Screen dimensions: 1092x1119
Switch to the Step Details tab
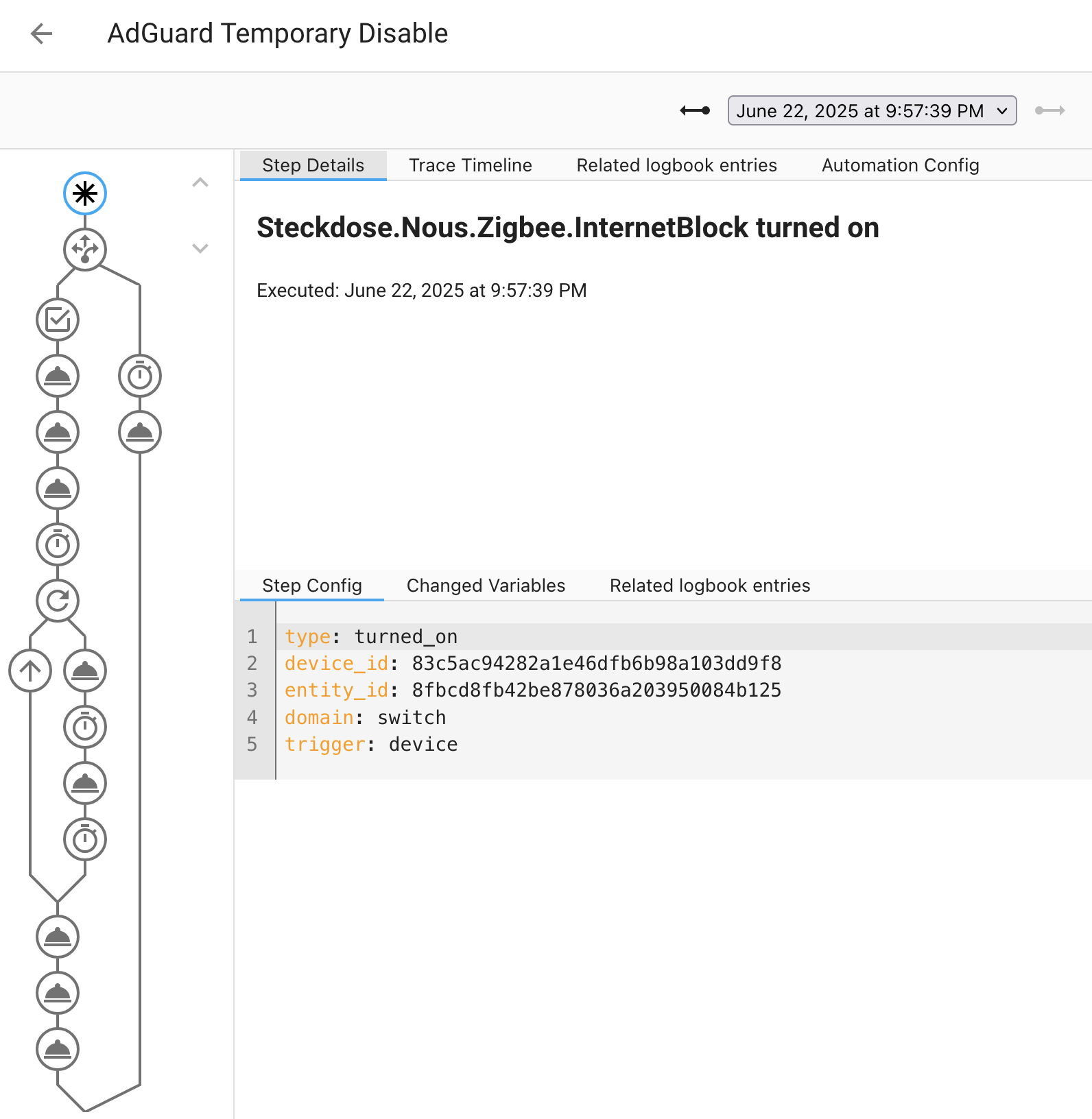(x=313, y=165)
